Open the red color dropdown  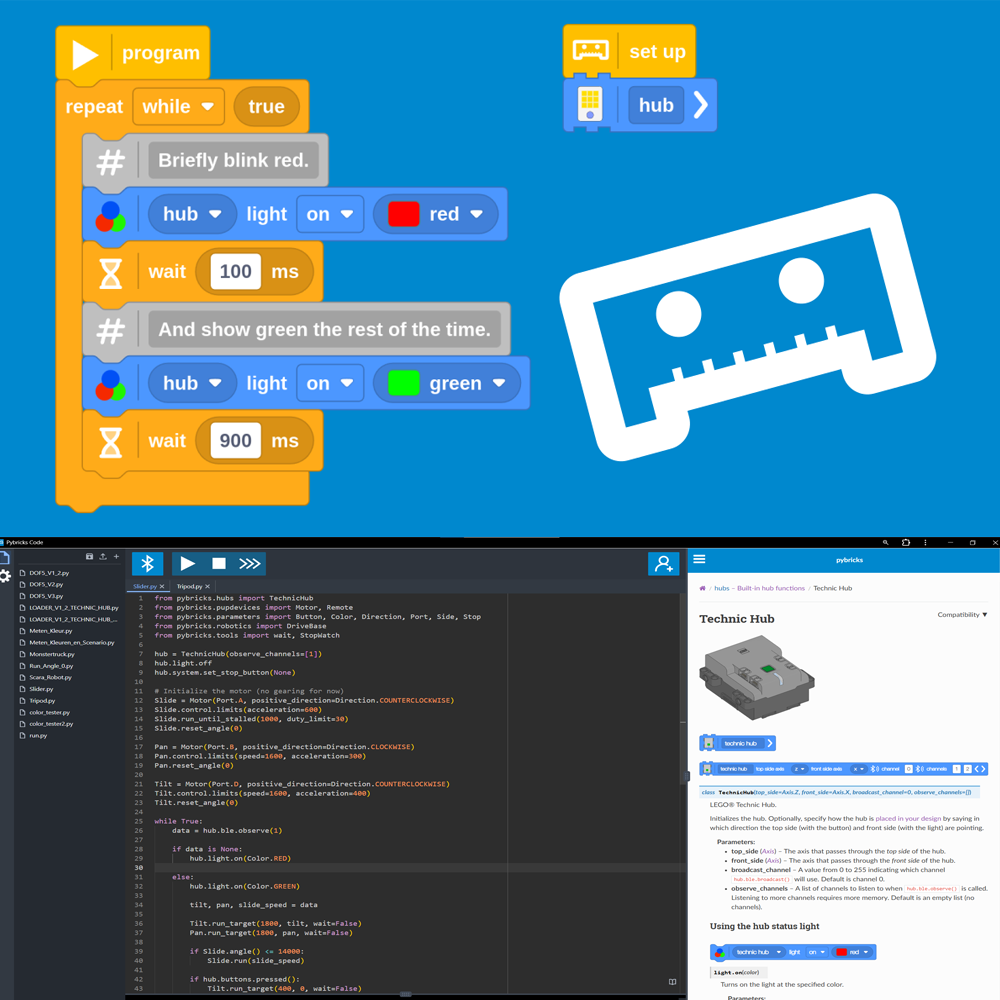coord(436,214)
